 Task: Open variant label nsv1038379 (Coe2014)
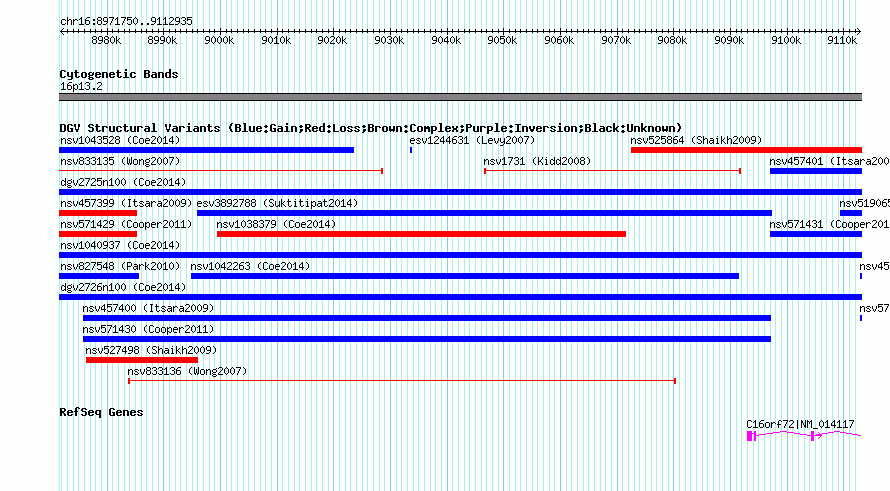[276, 224]
